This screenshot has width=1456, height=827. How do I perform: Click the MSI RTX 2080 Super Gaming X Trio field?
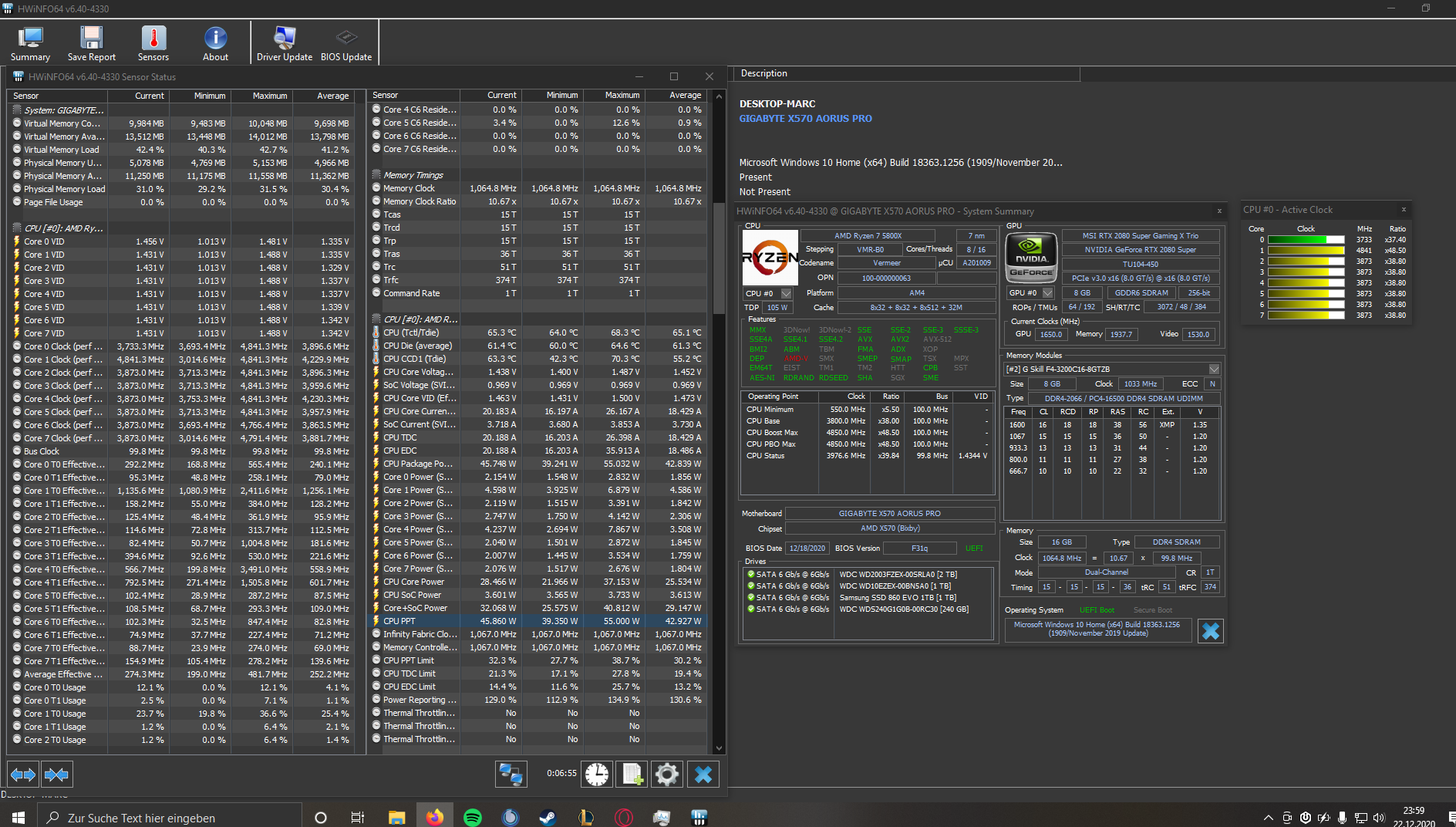pyautogui.click(x=1141, y=236)
